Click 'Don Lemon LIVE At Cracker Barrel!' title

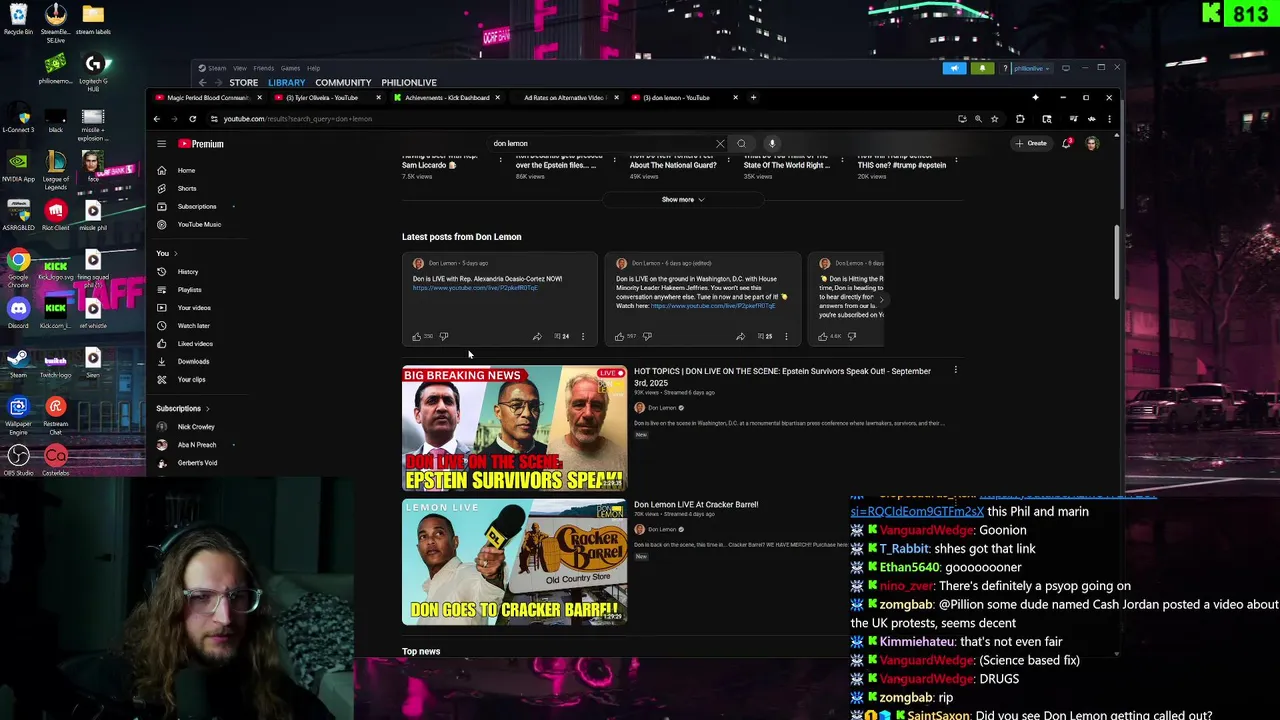[x=696, y=505]
